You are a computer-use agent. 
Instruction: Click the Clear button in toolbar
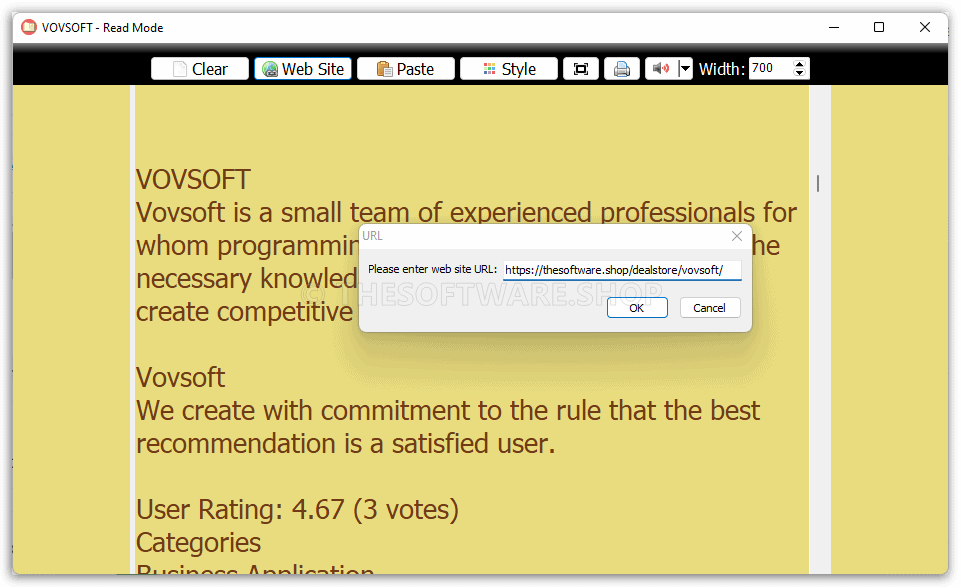(200, 69)
